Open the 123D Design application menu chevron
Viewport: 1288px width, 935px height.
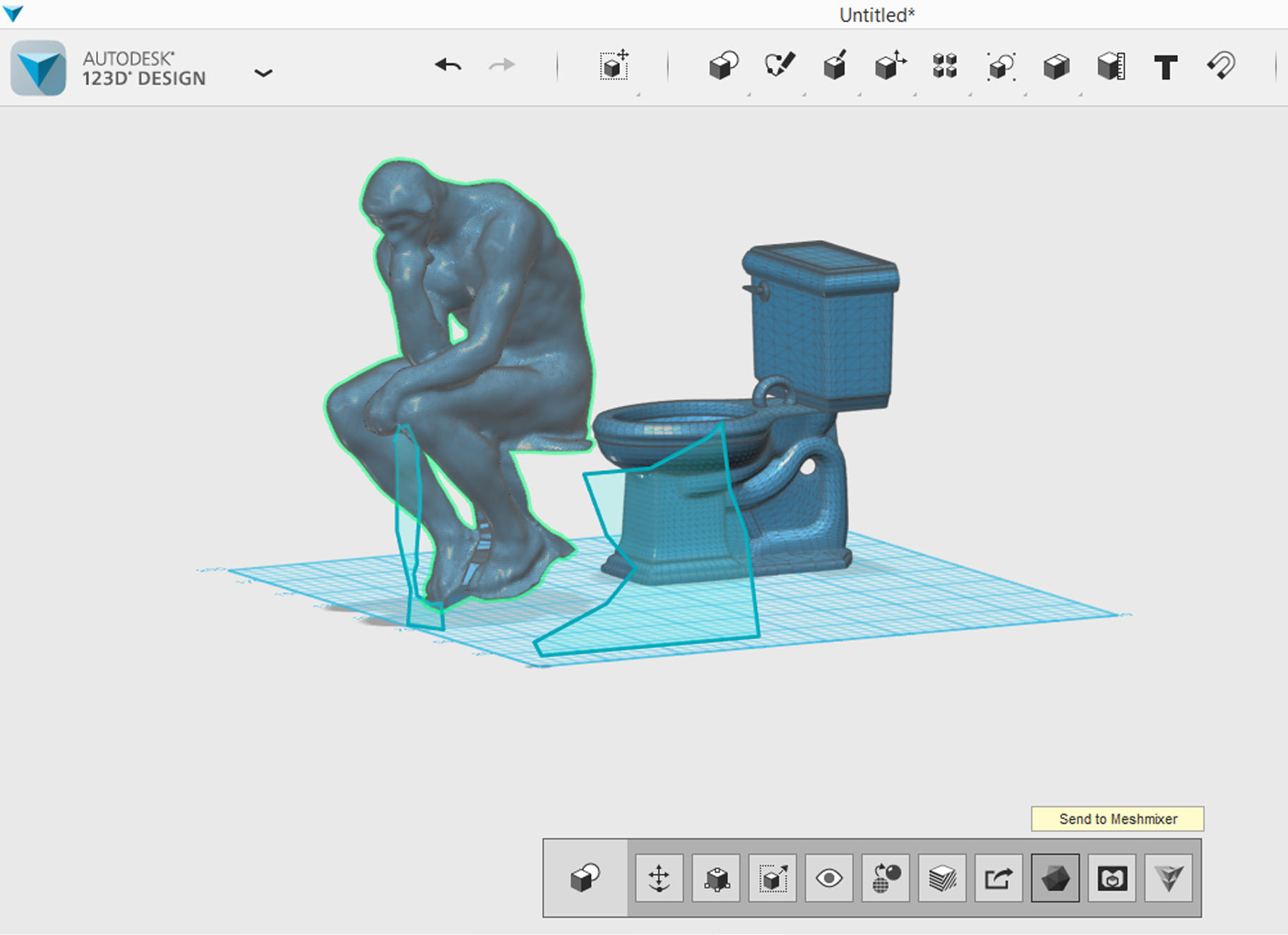263,73
